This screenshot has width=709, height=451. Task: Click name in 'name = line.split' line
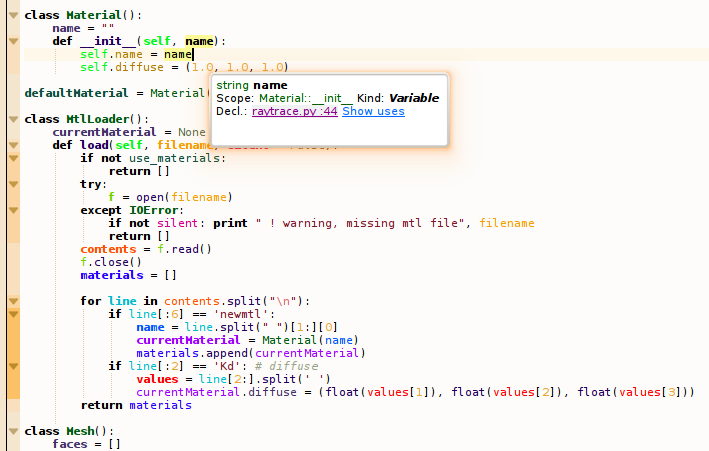click(150, 327)
